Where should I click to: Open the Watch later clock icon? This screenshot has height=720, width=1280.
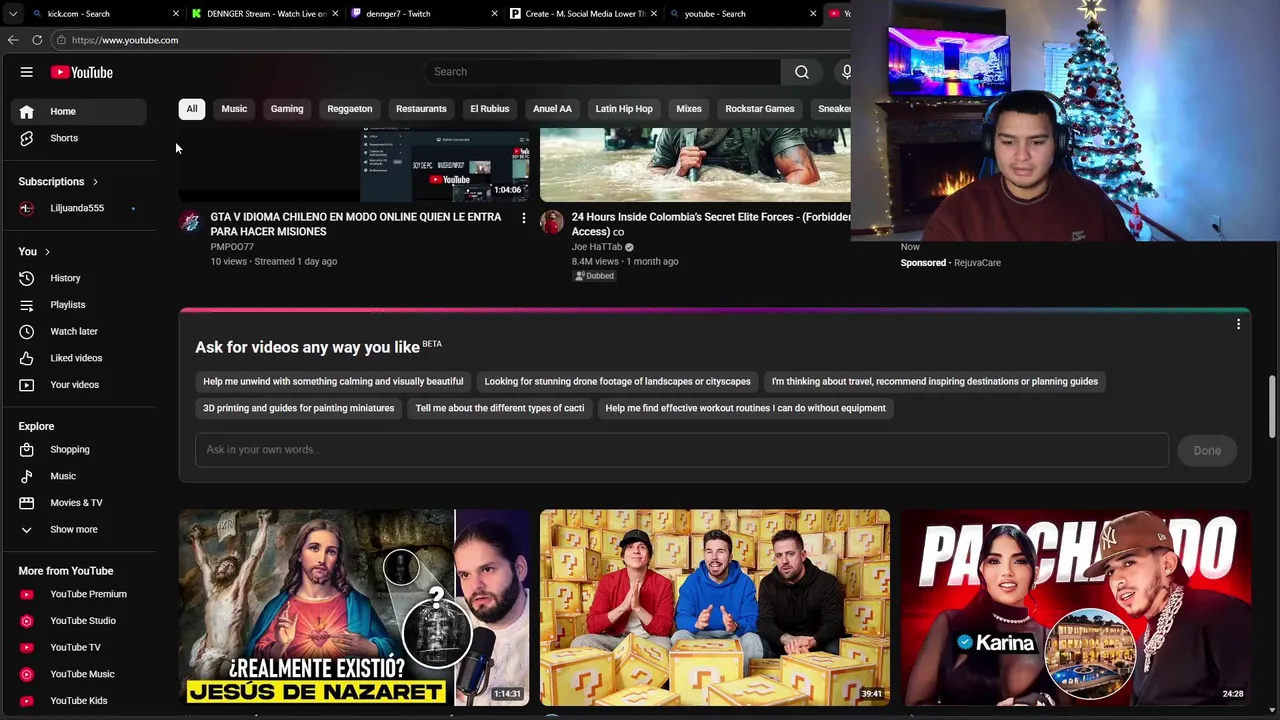pyautogui.click(x=27, y=331)
